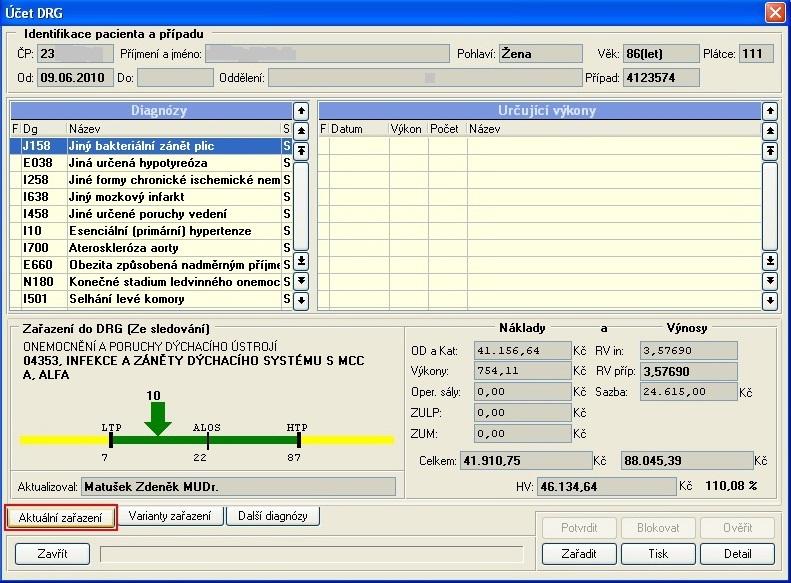The height and width of the screenshot is (583, 791).
Task: Click the Věk field showing 86(let)
Action: point(661,53)
